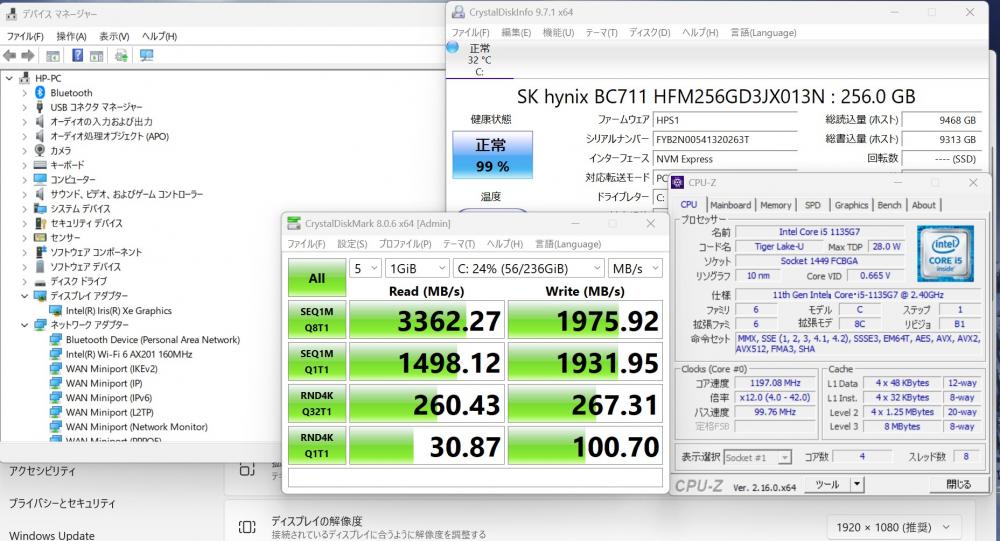The image size is (1000, 541).
Task: Click the camera (カメラ) device icon
Action: point(40,150)
